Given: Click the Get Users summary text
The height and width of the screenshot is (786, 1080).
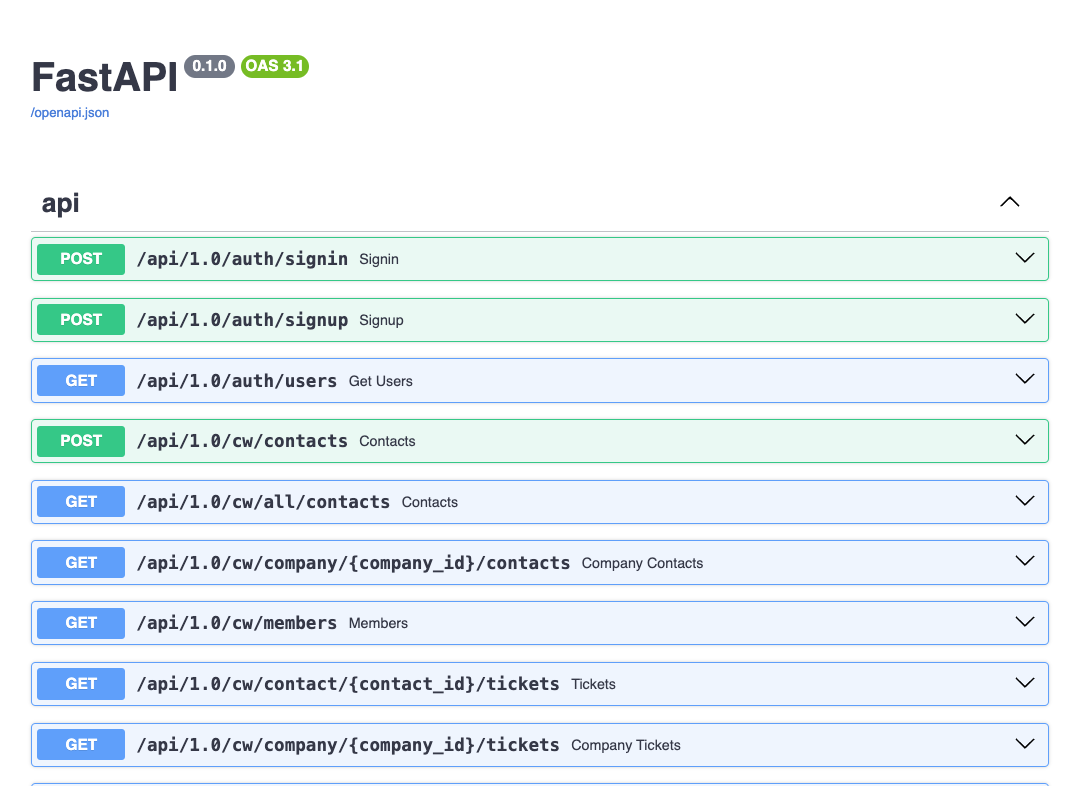Looking at the screenshot, I should pos(380,381).
